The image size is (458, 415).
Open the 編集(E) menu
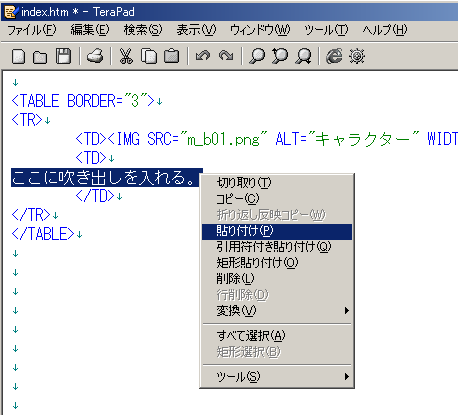click(90, 30)
